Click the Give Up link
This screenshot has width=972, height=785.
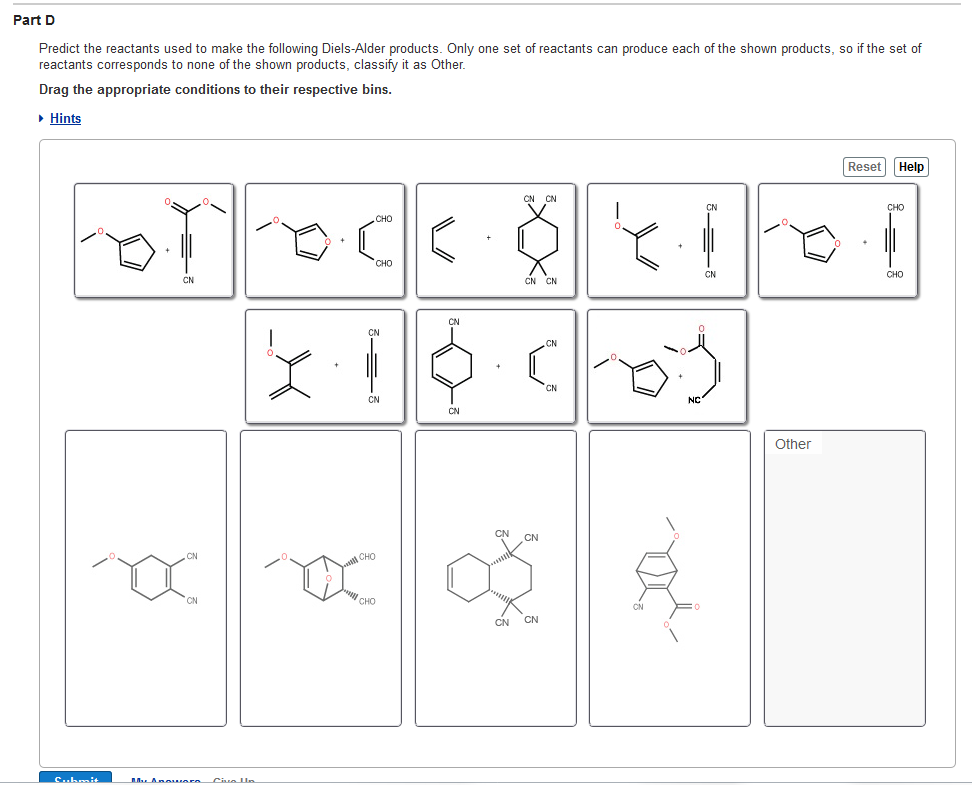[x=232, y=781]
